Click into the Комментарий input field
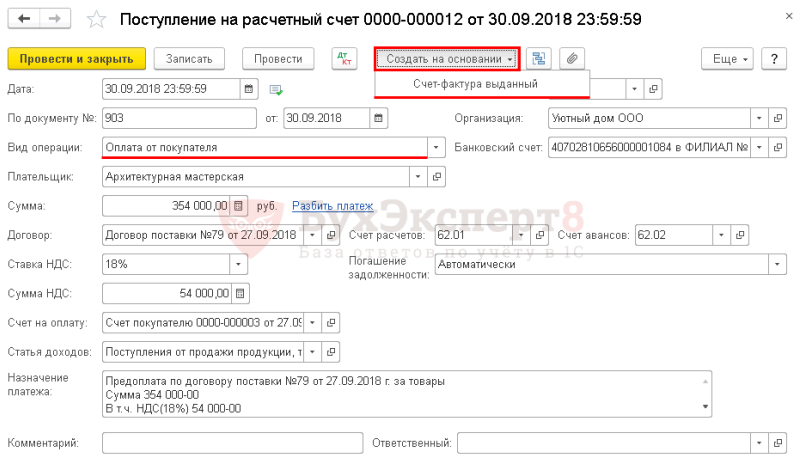Screen dimensions: 800x458 (x=233, y=443)
